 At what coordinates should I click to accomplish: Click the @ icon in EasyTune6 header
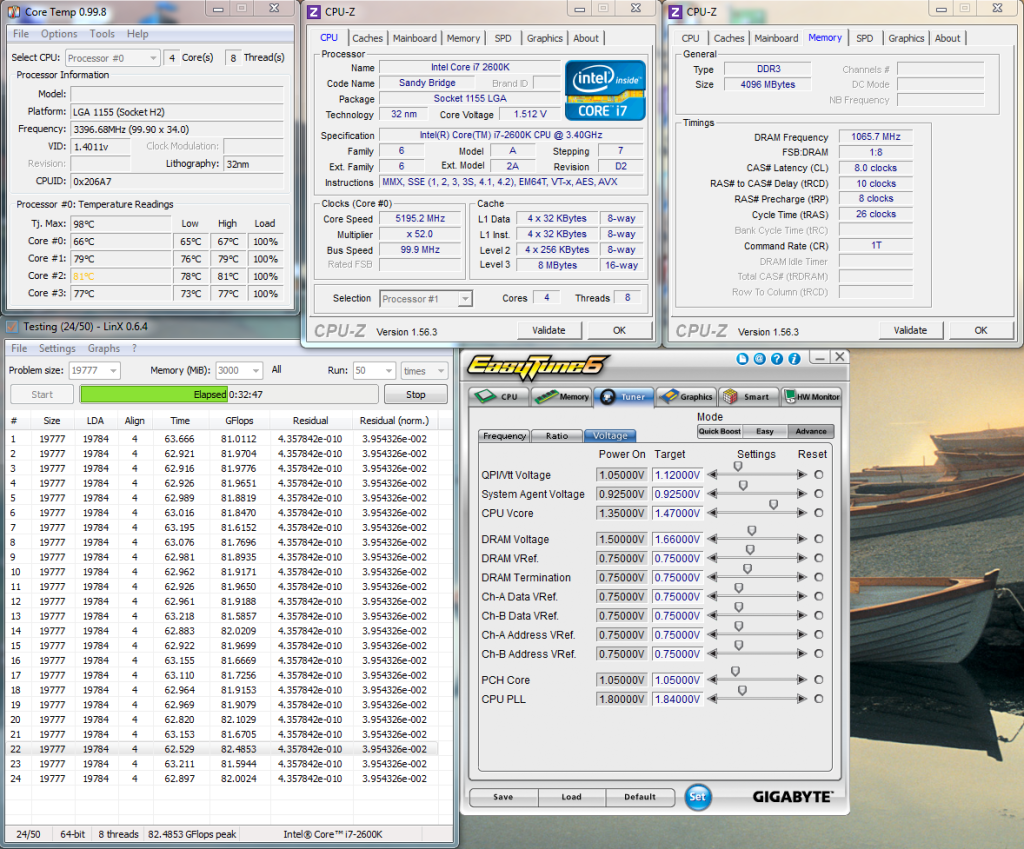[760, 359]
